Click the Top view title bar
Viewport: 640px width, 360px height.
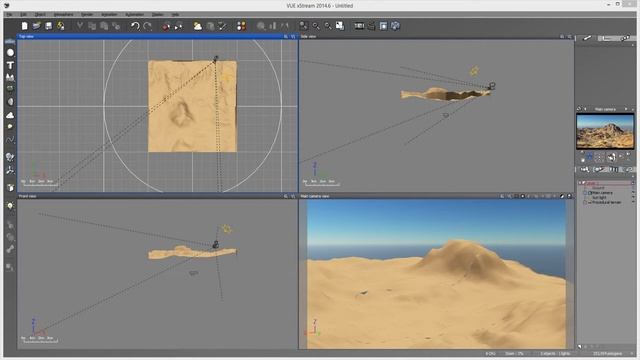157,36
